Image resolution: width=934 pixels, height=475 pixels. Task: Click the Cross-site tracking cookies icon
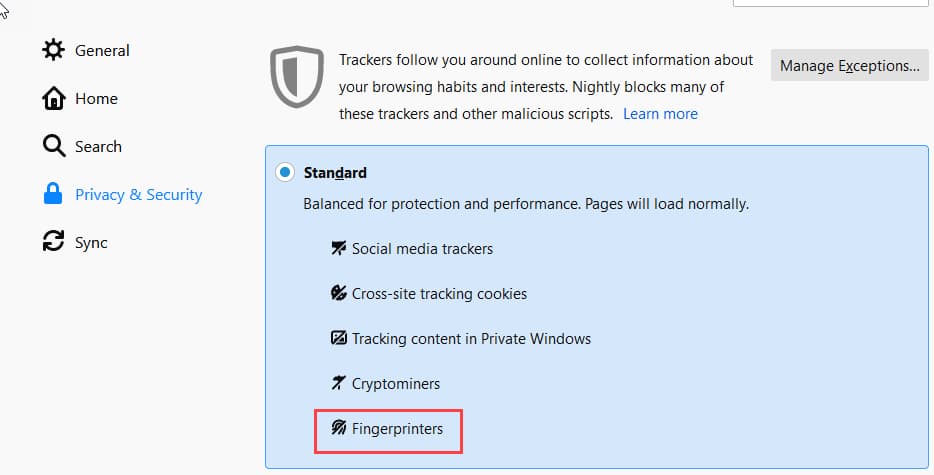click(338, 293)
